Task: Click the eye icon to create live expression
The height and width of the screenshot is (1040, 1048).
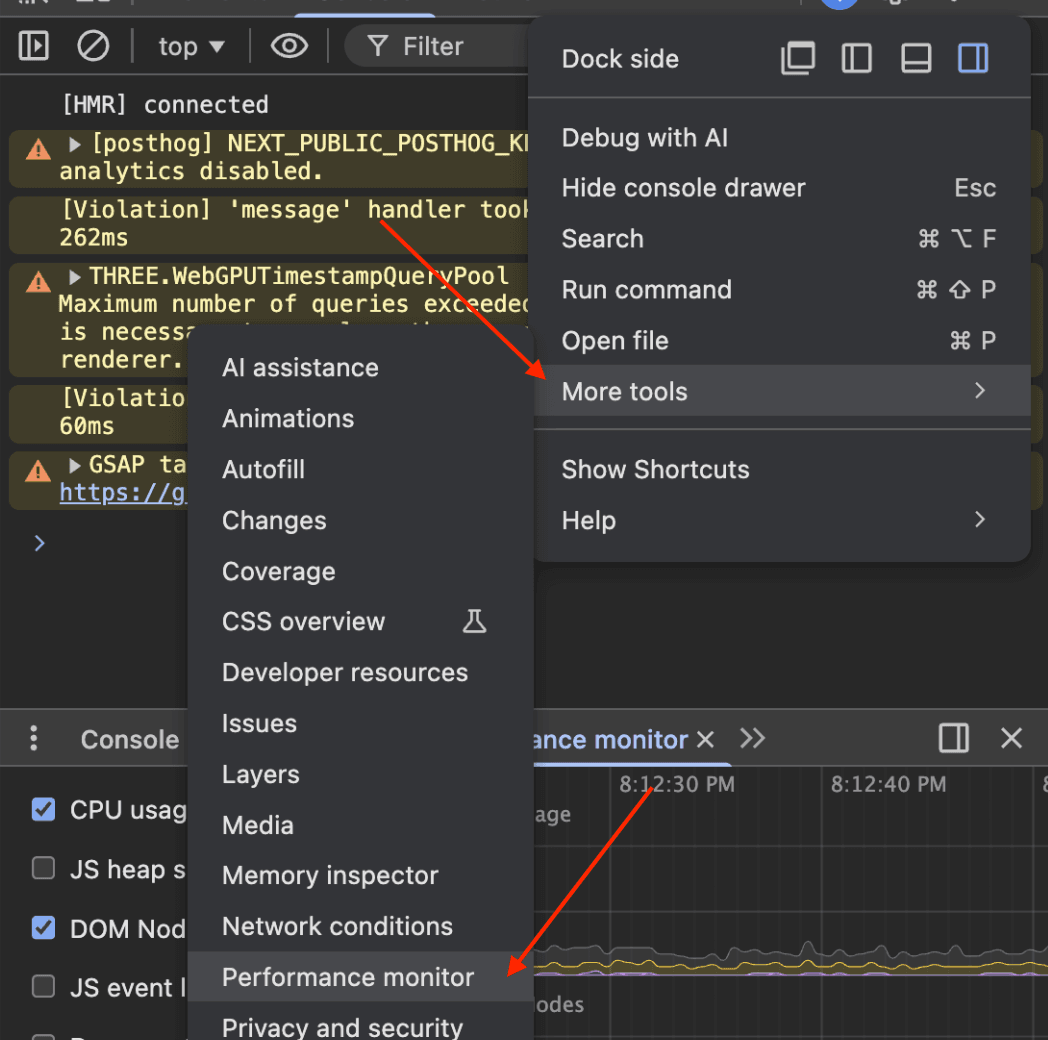Action: coord(289,46)
